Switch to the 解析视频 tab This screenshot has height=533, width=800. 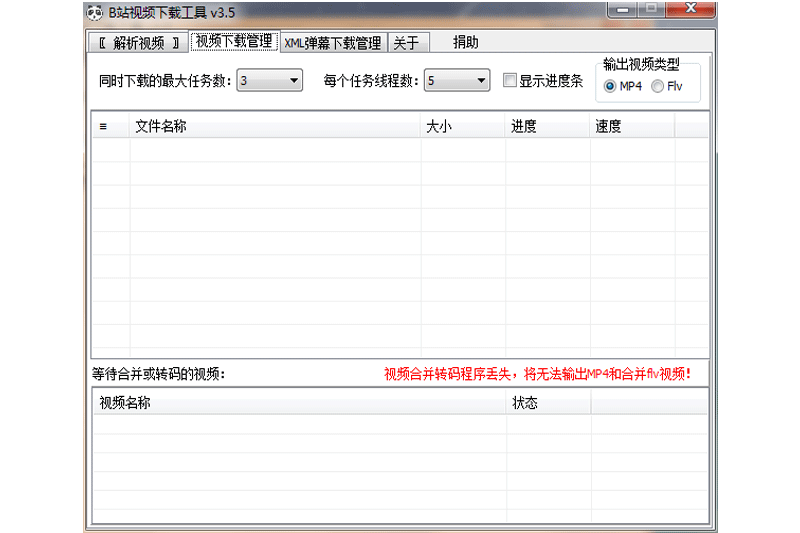tap(139, 43)
